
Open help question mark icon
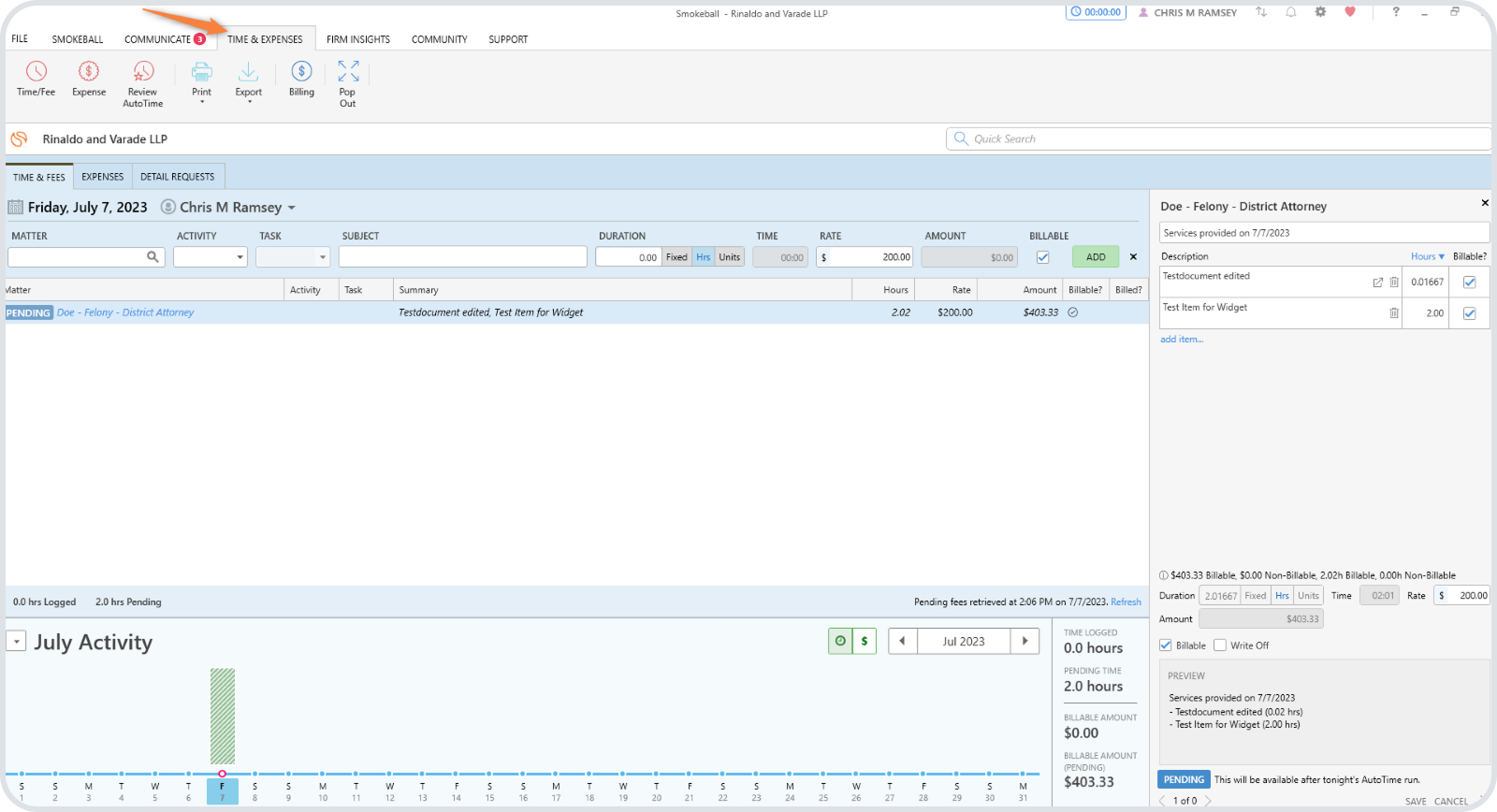click(1396, 12)
